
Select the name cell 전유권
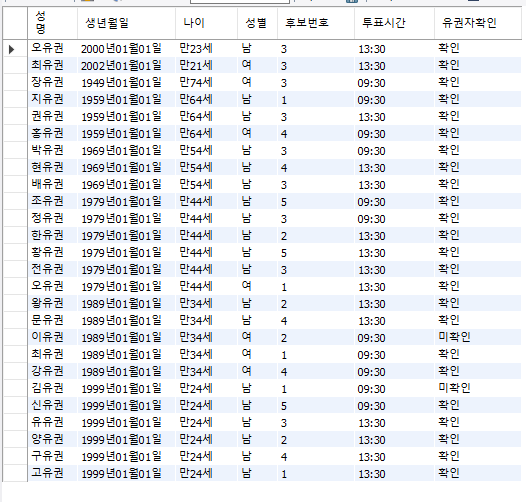coord(53,270)
